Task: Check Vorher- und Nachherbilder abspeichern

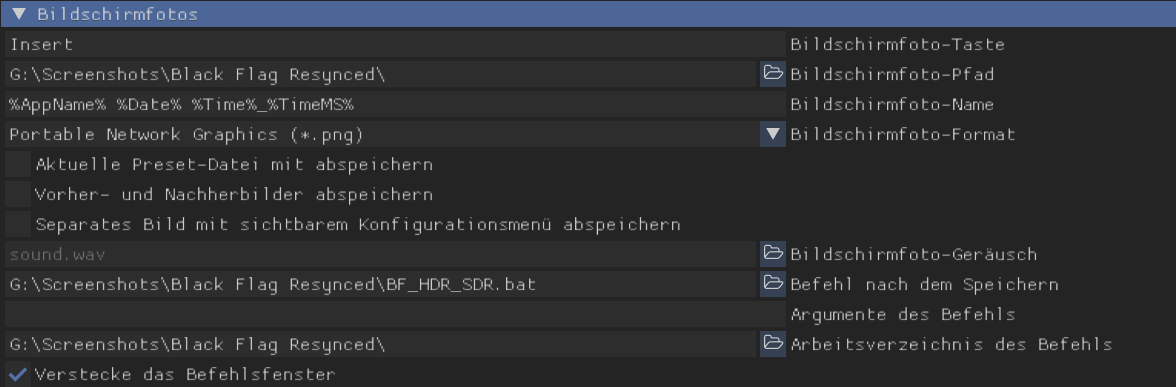Action: pos(17,194)
